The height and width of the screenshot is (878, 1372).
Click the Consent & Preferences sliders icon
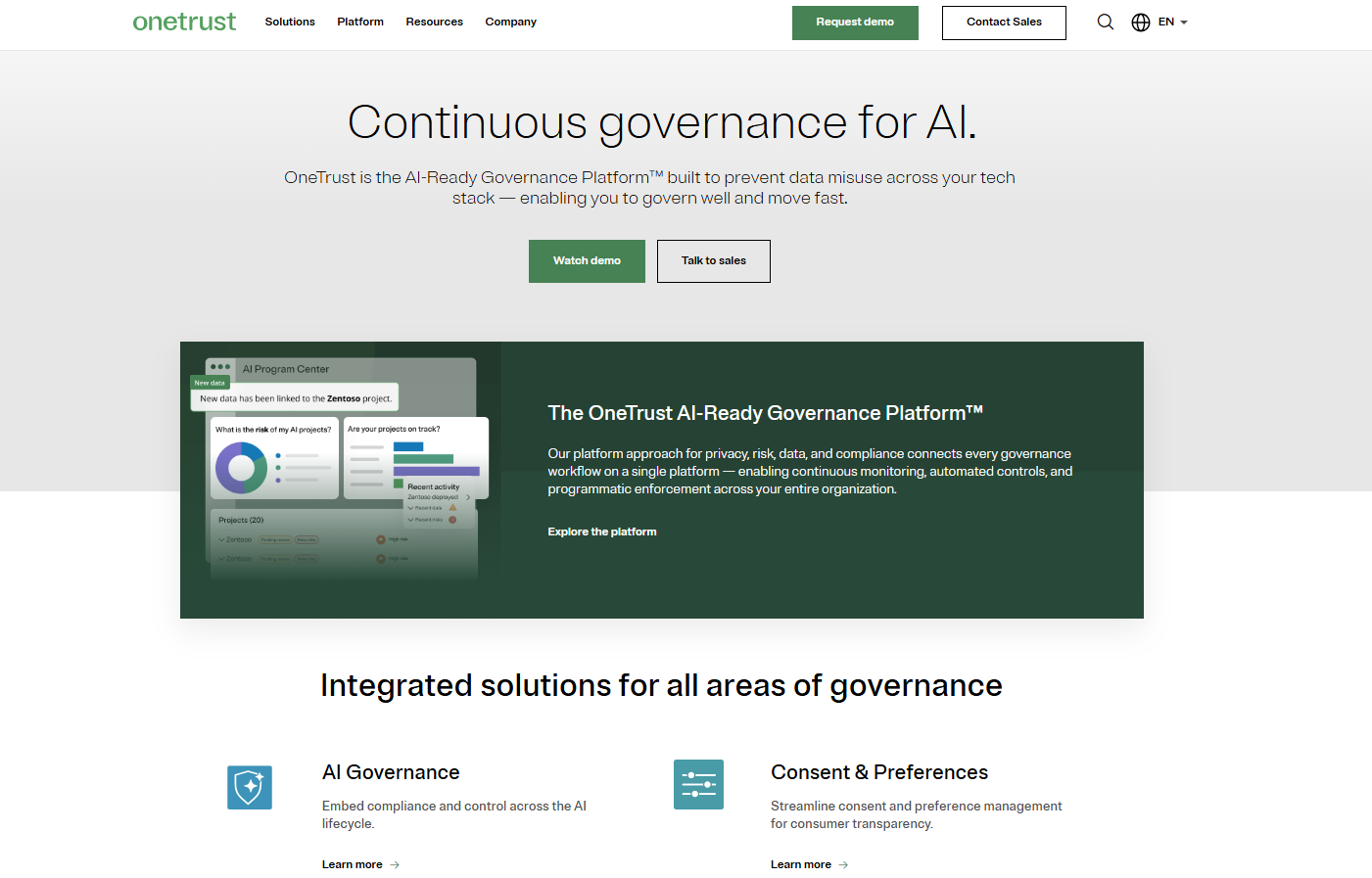698,784
